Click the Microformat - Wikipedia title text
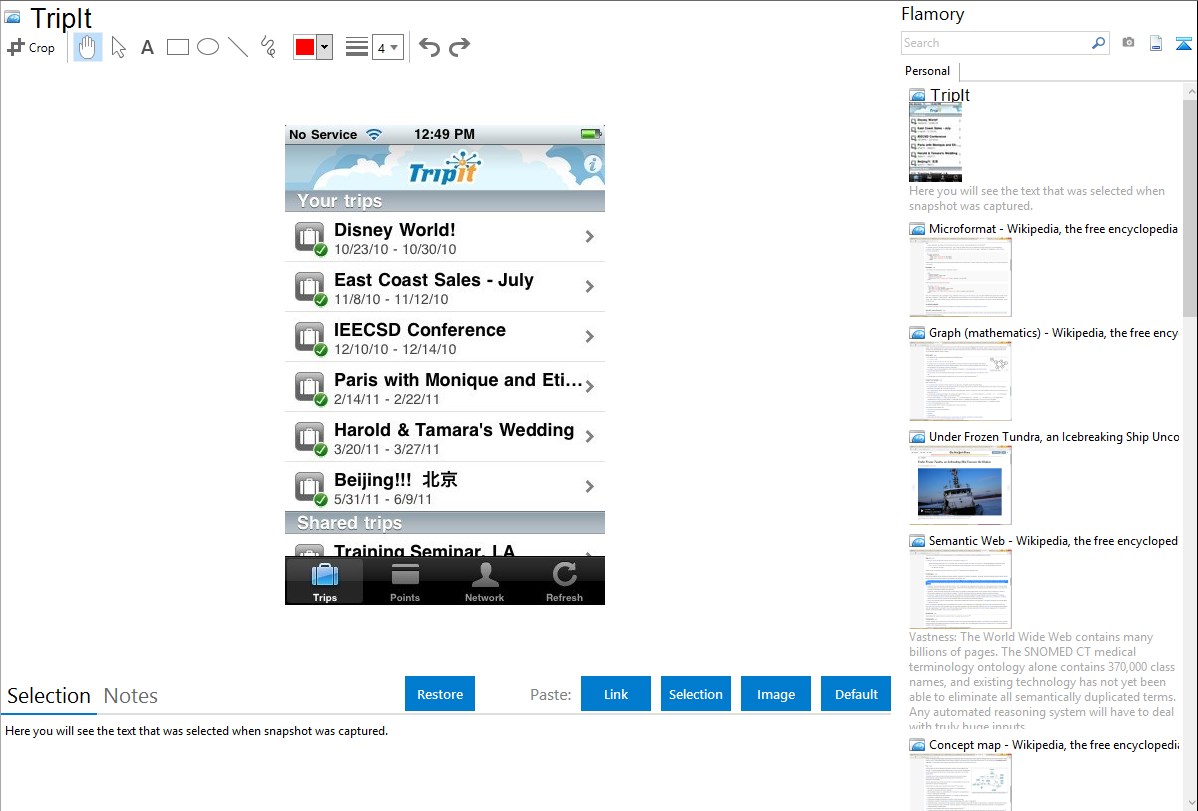Viewport: 1198px width, 811px height. tap(1053, 229)
